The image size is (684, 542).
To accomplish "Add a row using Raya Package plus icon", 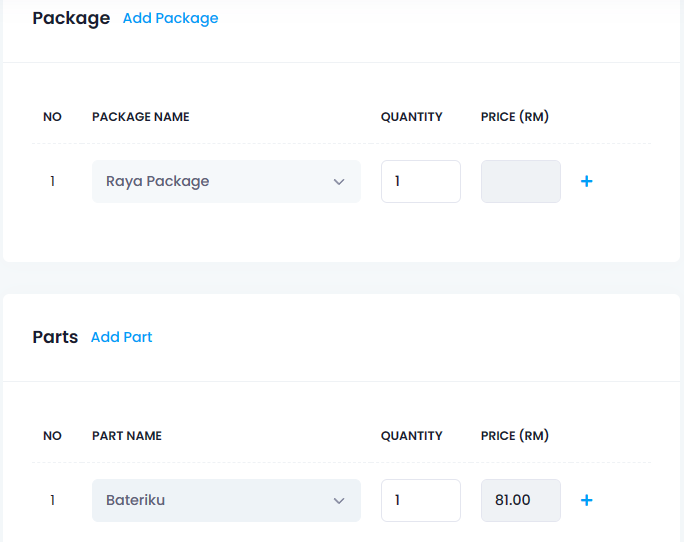I will point(587,181).
